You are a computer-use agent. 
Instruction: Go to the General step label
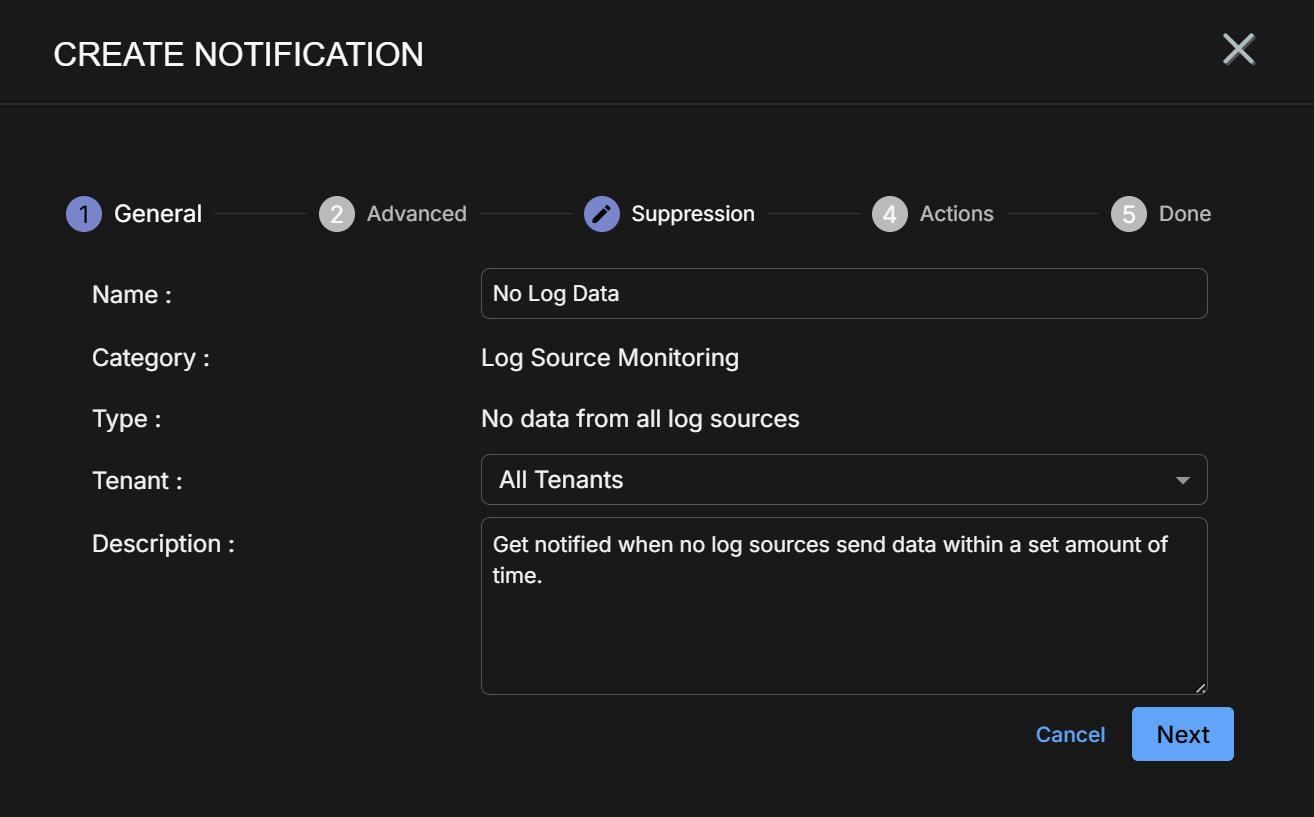click(x=158, y=214)
